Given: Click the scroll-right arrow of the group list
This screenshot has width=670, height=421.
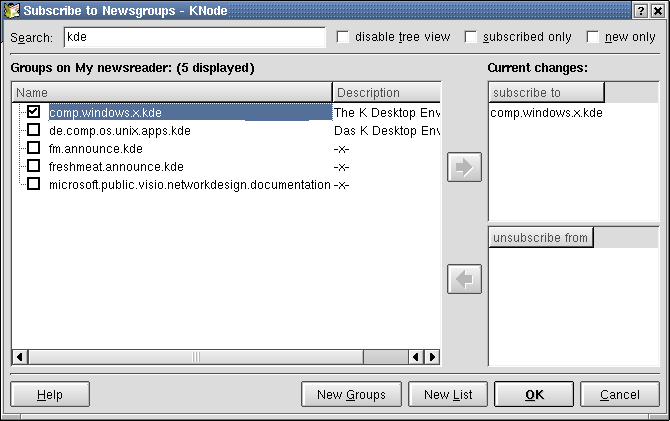Looking at the screenshot, I should [x=432, y=357].
